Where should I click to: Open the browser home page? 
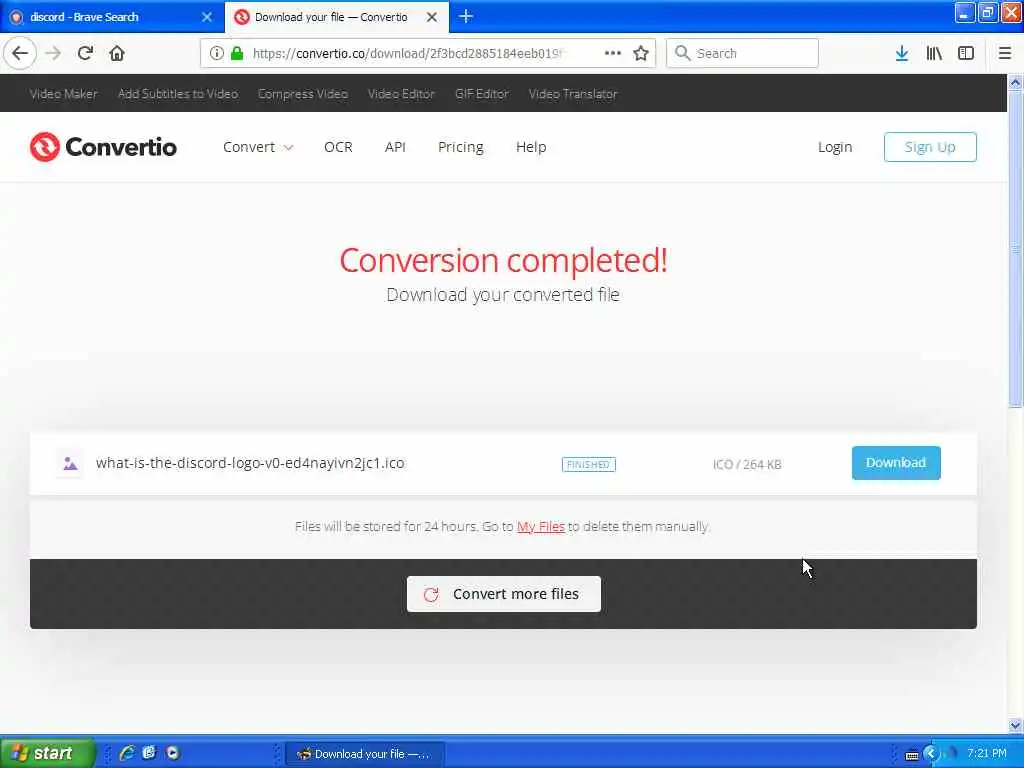[117, 53]
